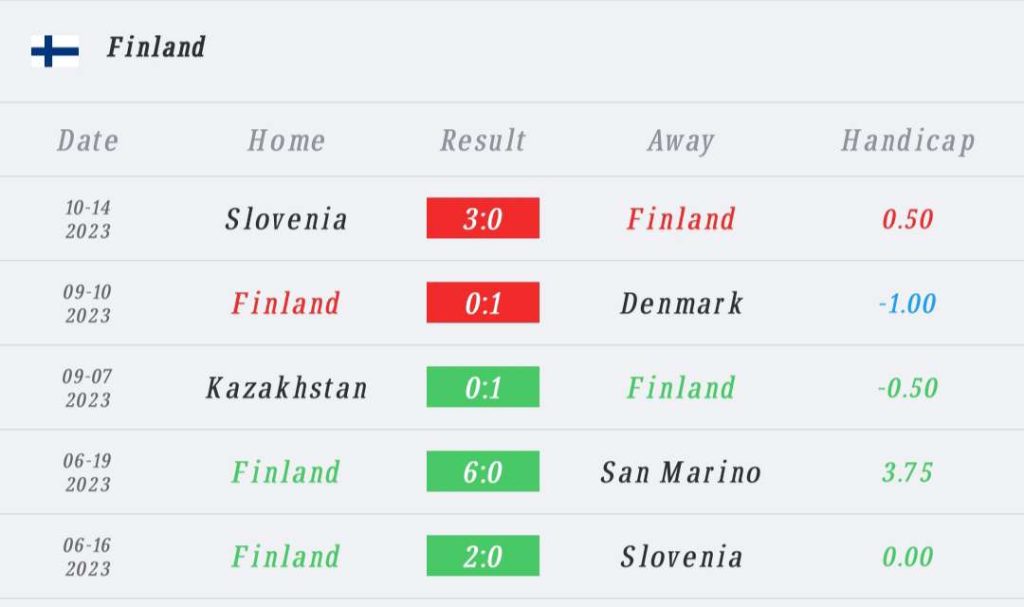Select the Result column header
Image resolution: width=1024 pixels, height=607 pixels.
(483, 140)
